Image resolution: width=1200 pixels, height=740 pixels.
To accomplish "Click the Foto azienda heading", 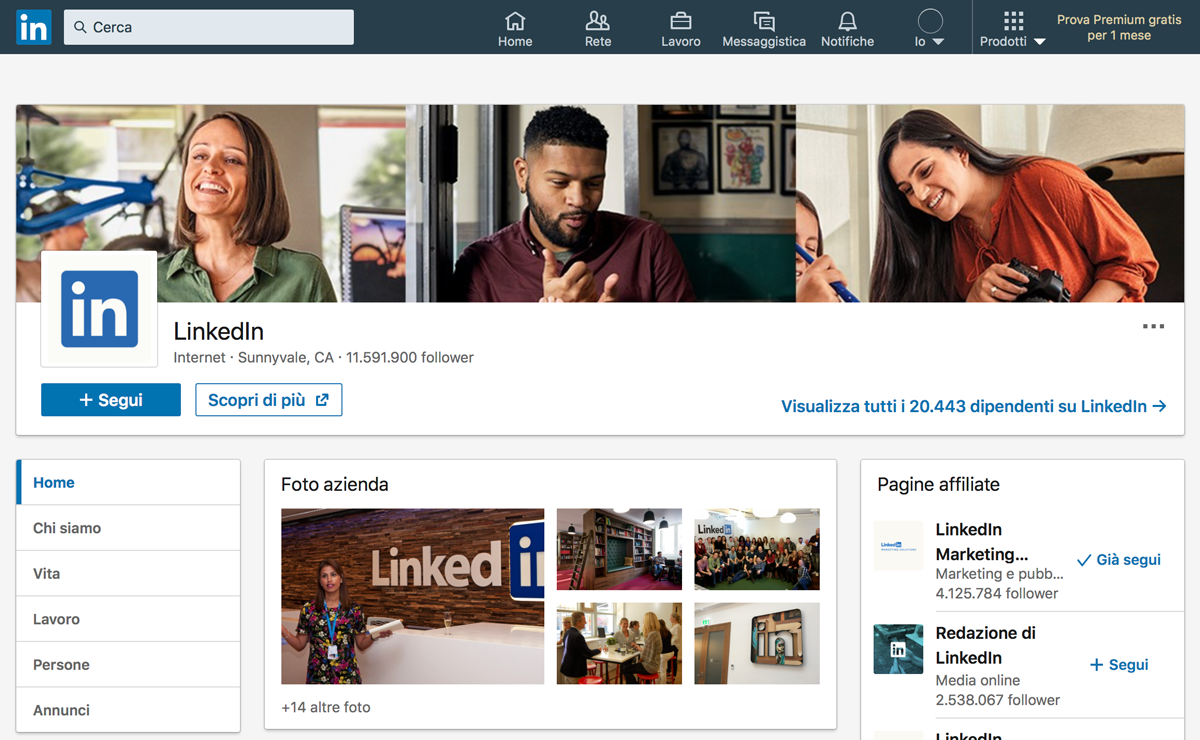I will click(335, 484).
